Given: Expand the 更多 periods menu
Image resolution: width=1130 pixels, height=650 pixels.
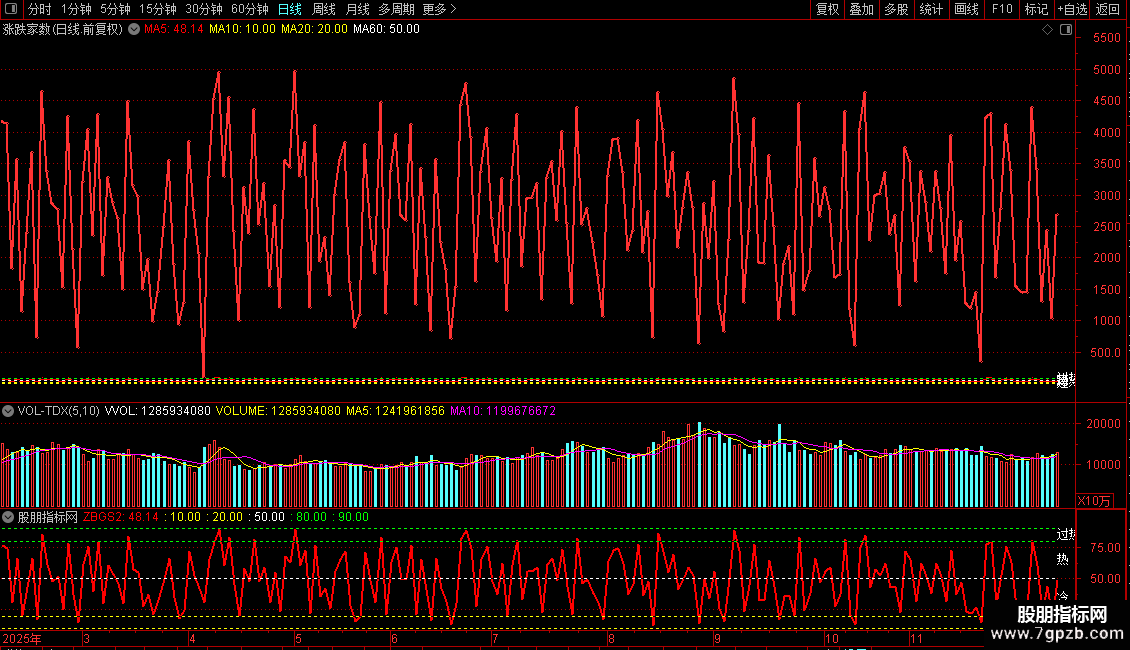Looking at the screenshot, I should [439, 9].
